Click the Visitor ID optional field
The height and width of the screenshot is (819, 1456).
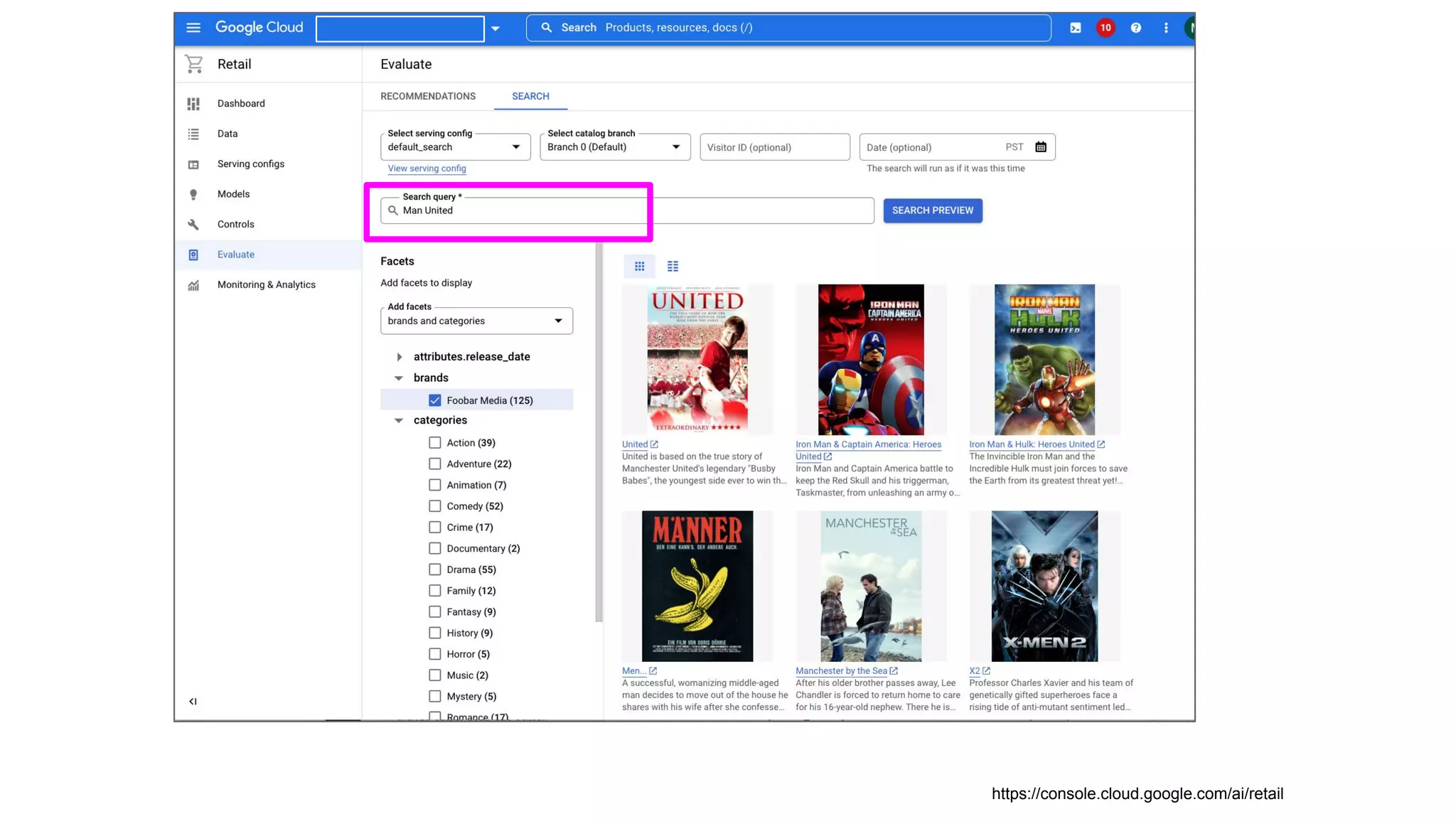coord(775,147)
